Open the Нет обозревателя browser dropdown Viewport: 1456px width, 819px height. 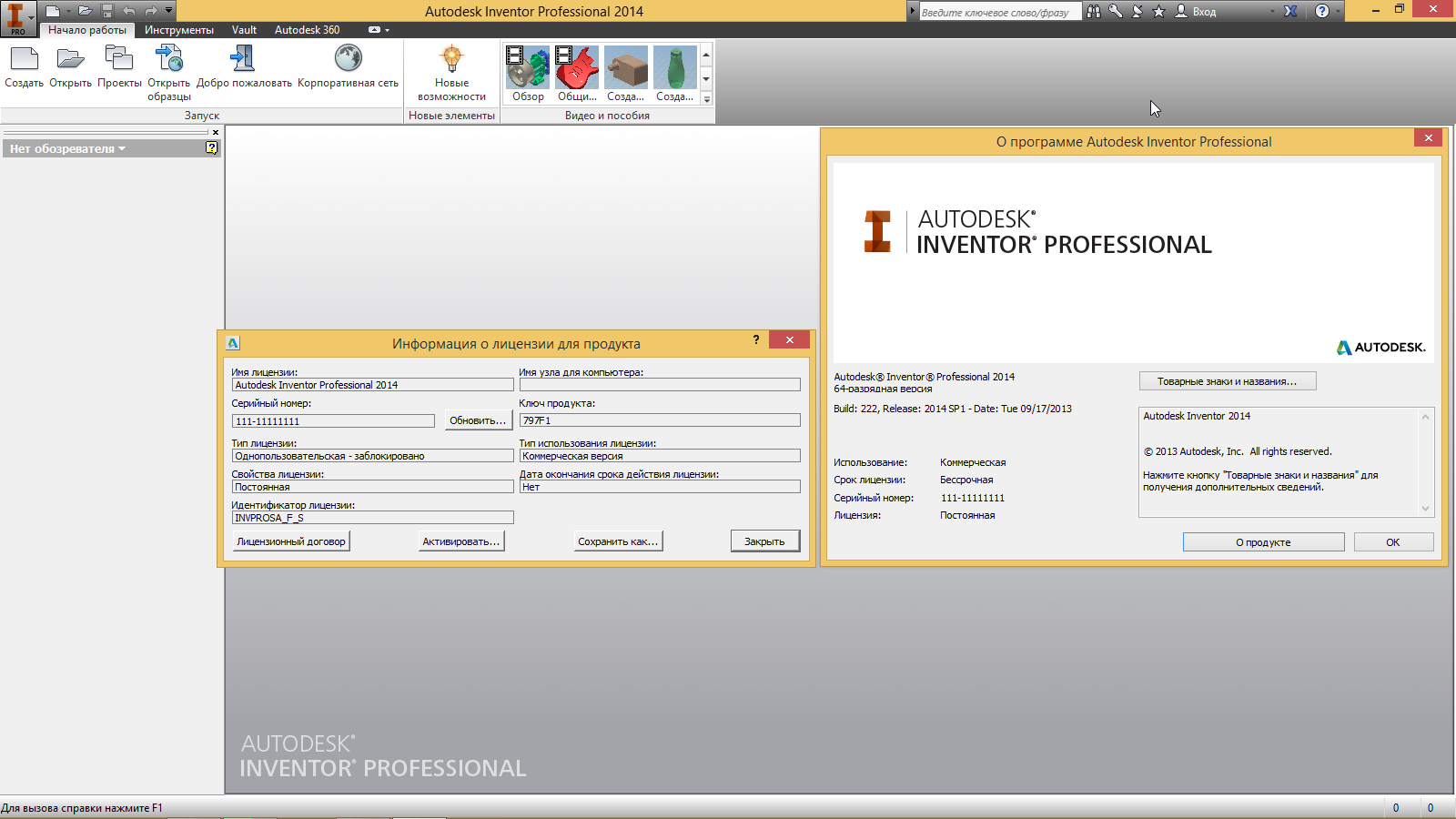[x=67, y=148]
